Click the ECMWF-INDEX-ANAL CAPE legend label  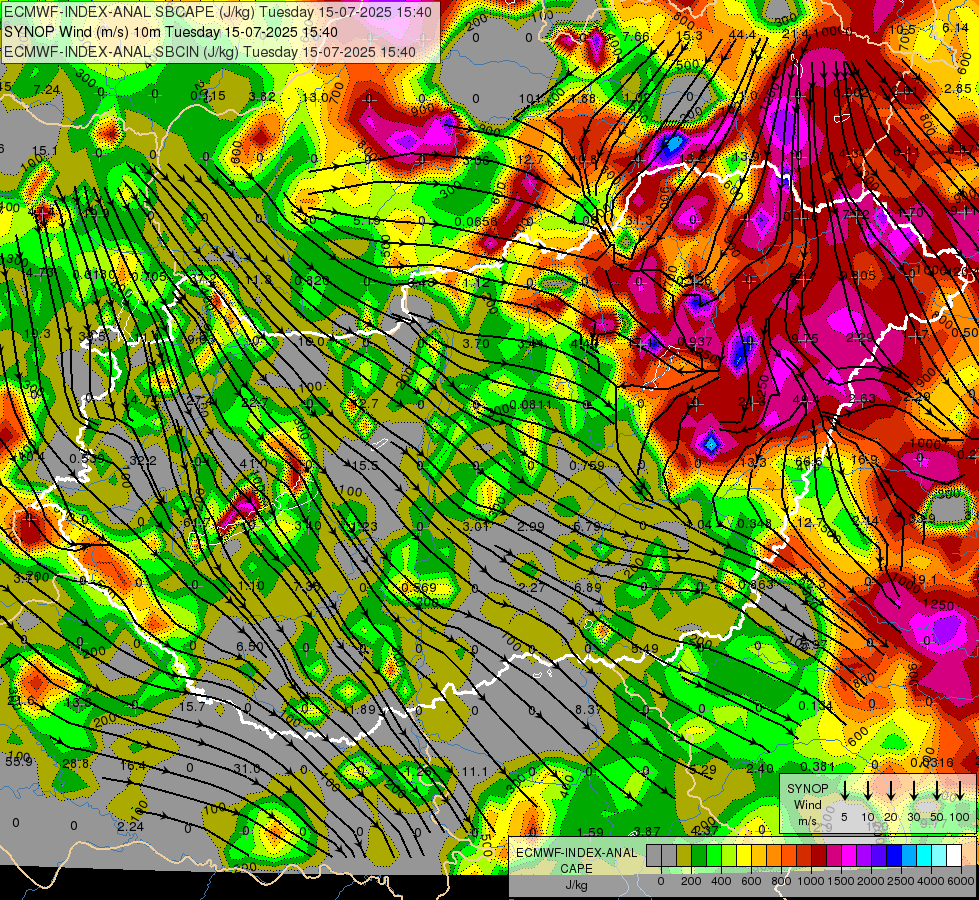(576, 860)
